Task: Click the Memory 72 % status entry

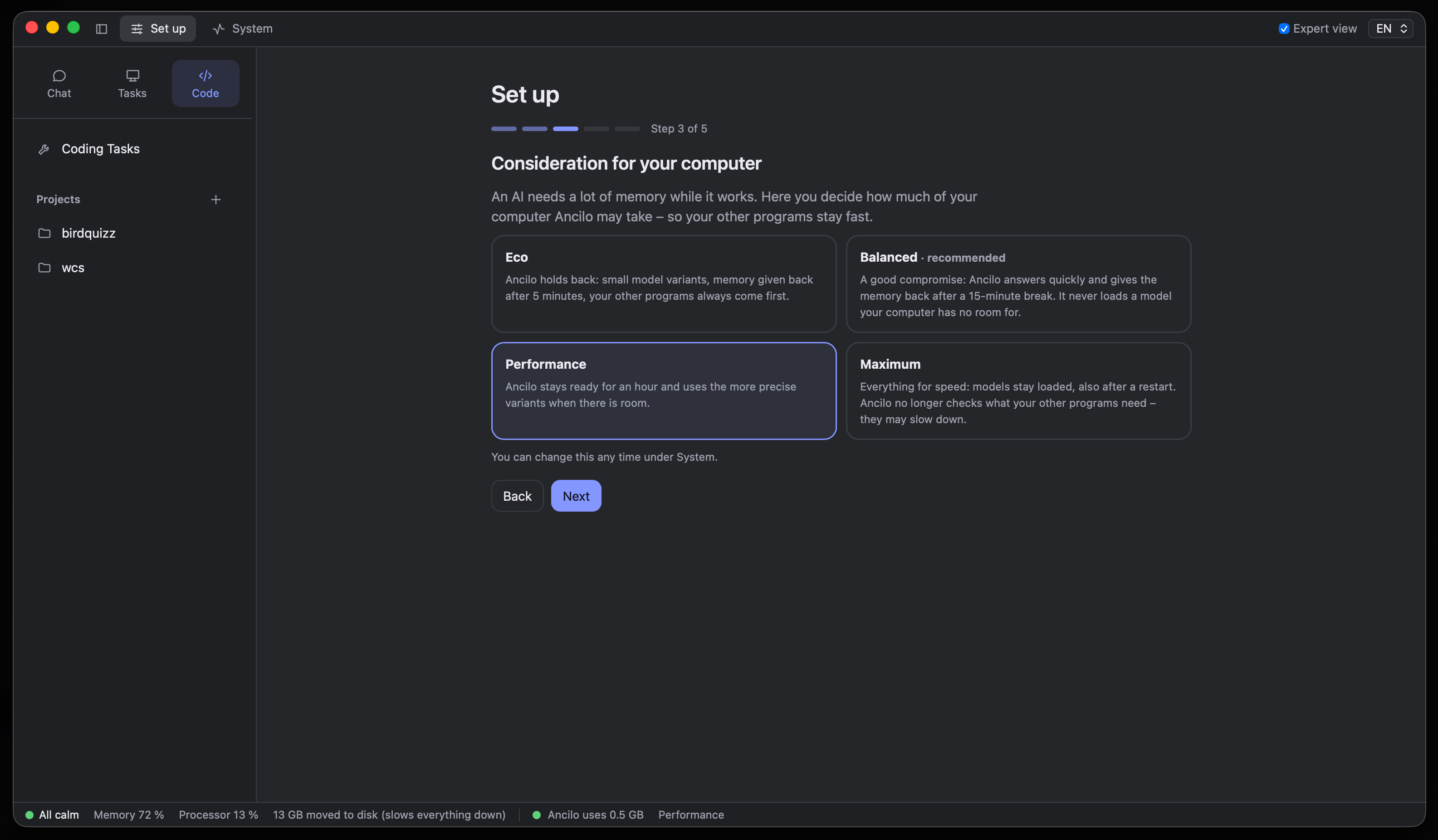Action: click(x=128, y=815)
